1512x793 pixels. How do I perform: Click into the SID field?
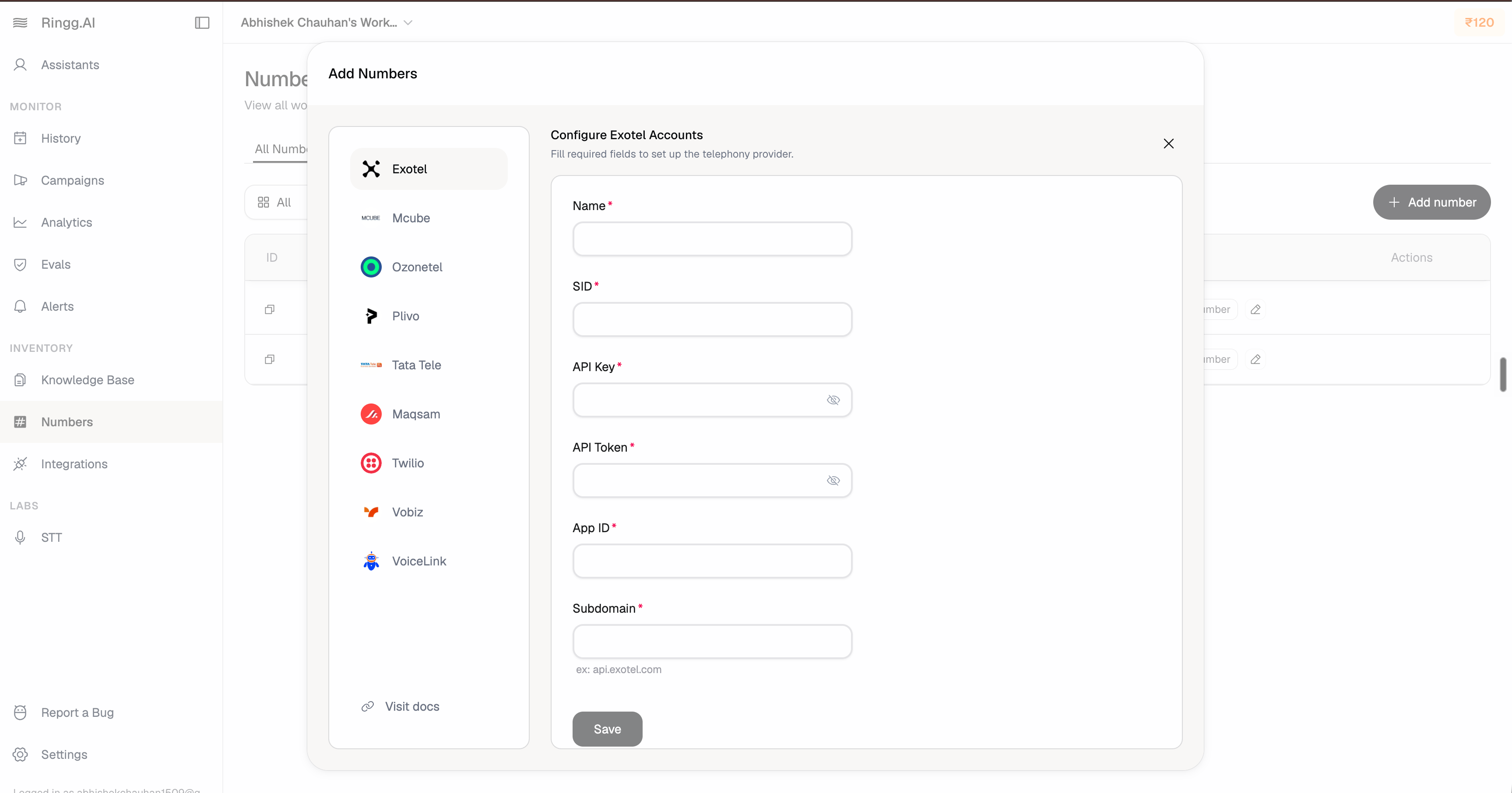(712, 319)
